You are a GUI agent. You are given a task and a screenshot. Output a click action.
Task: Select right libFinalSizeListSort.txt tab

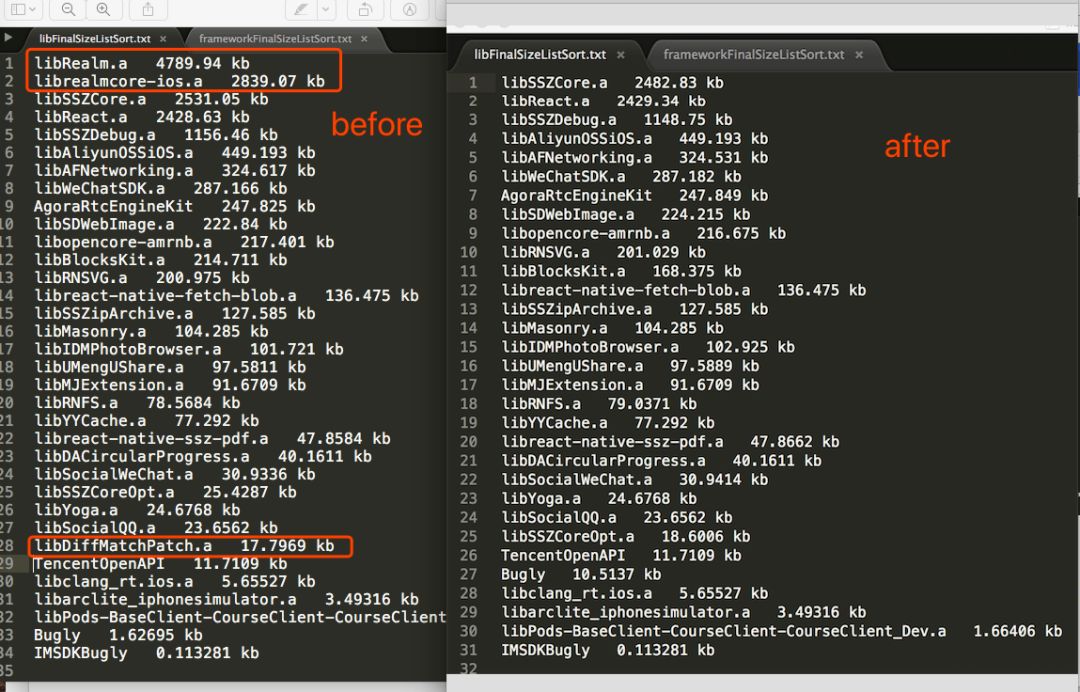[540, 54]
